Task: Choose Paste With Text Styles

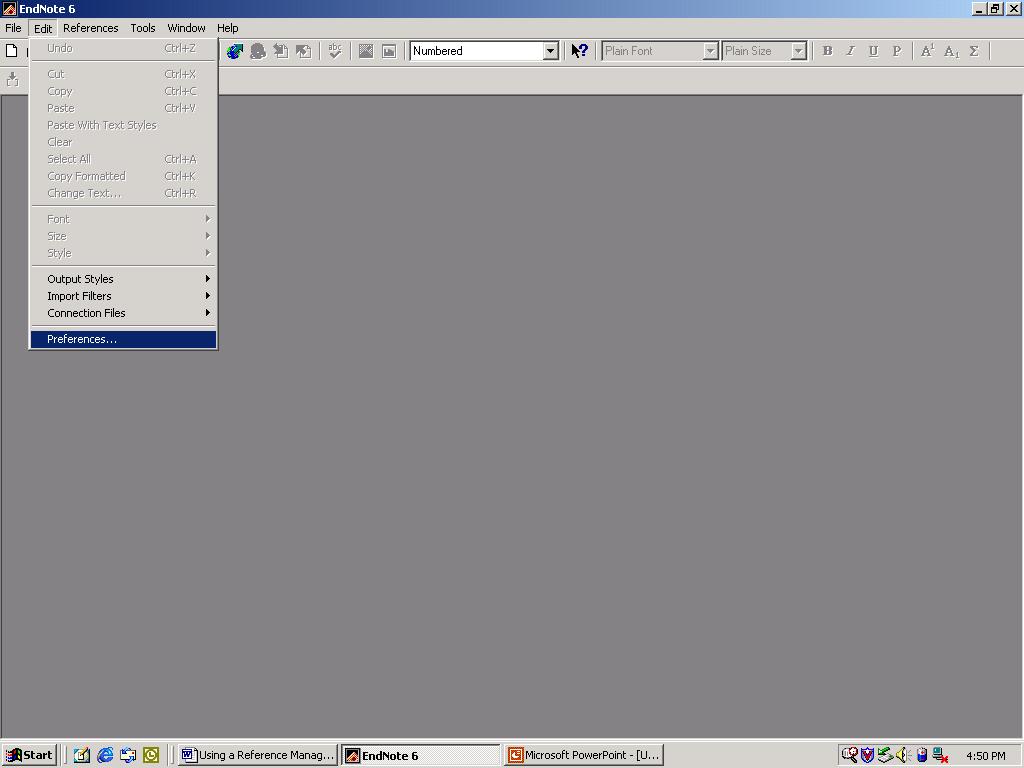Action: 123,125
